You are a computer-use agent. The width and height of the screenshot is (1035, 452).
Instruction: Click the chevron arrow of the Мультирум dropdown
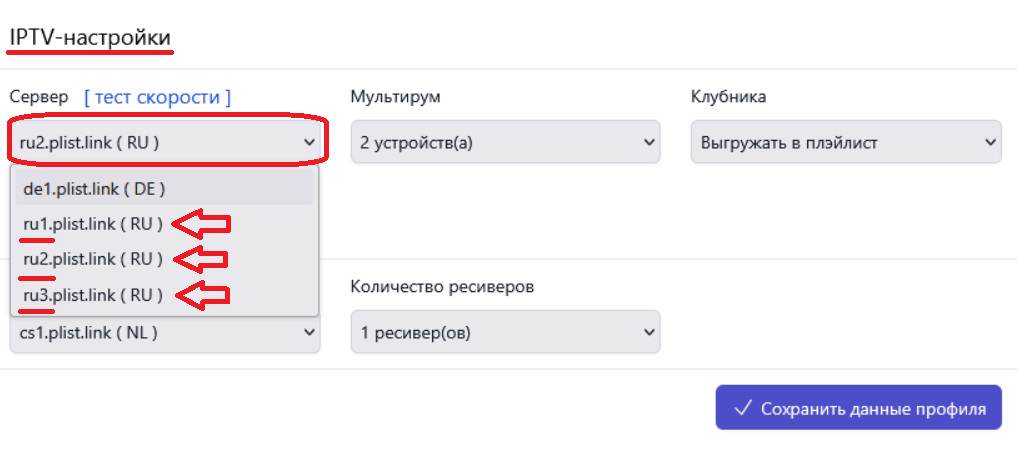point(649,142)
